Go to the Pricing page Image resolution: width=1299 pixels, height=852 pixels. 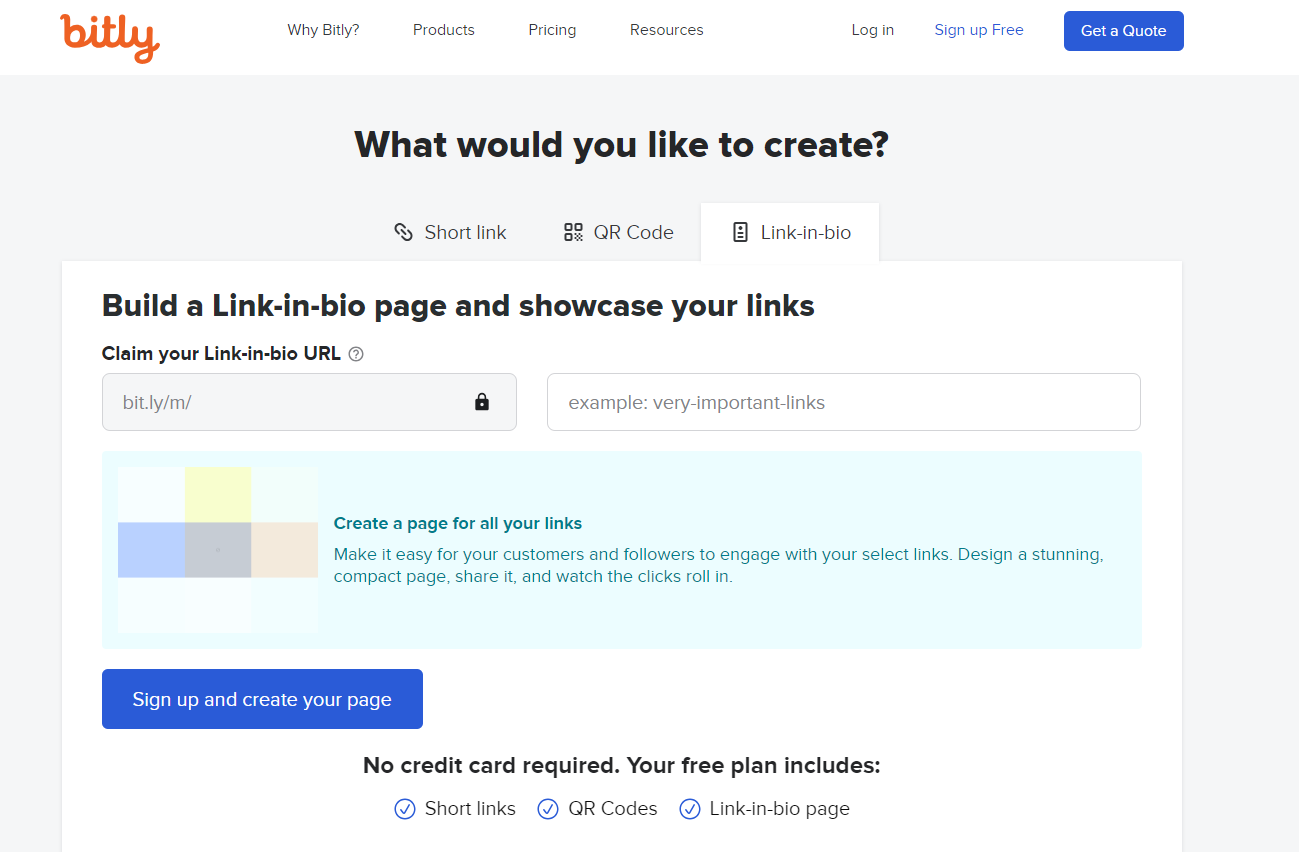[552, 30]
